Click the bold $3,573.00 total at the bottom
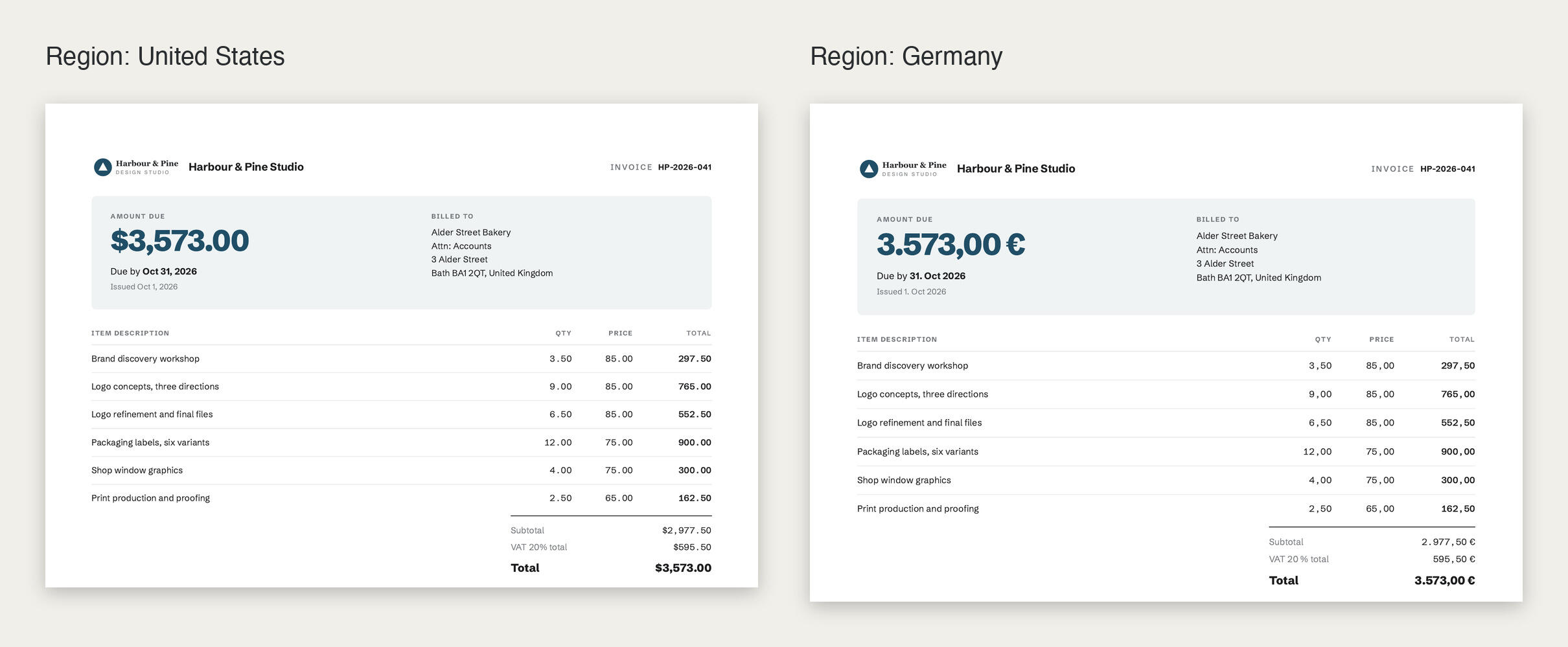The image size is (1568, 647). point(683,568)
